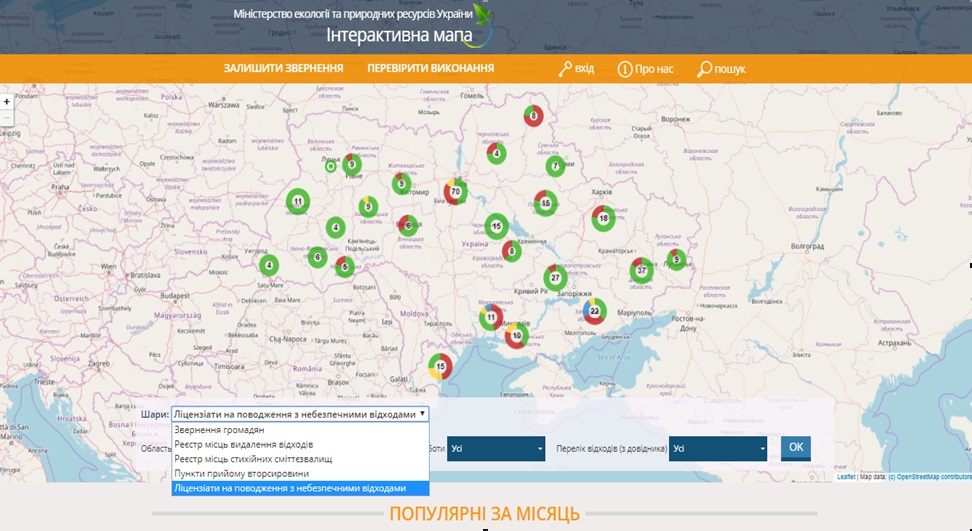Expand the Перелік відходів Усі dropdown

(718, 448)
